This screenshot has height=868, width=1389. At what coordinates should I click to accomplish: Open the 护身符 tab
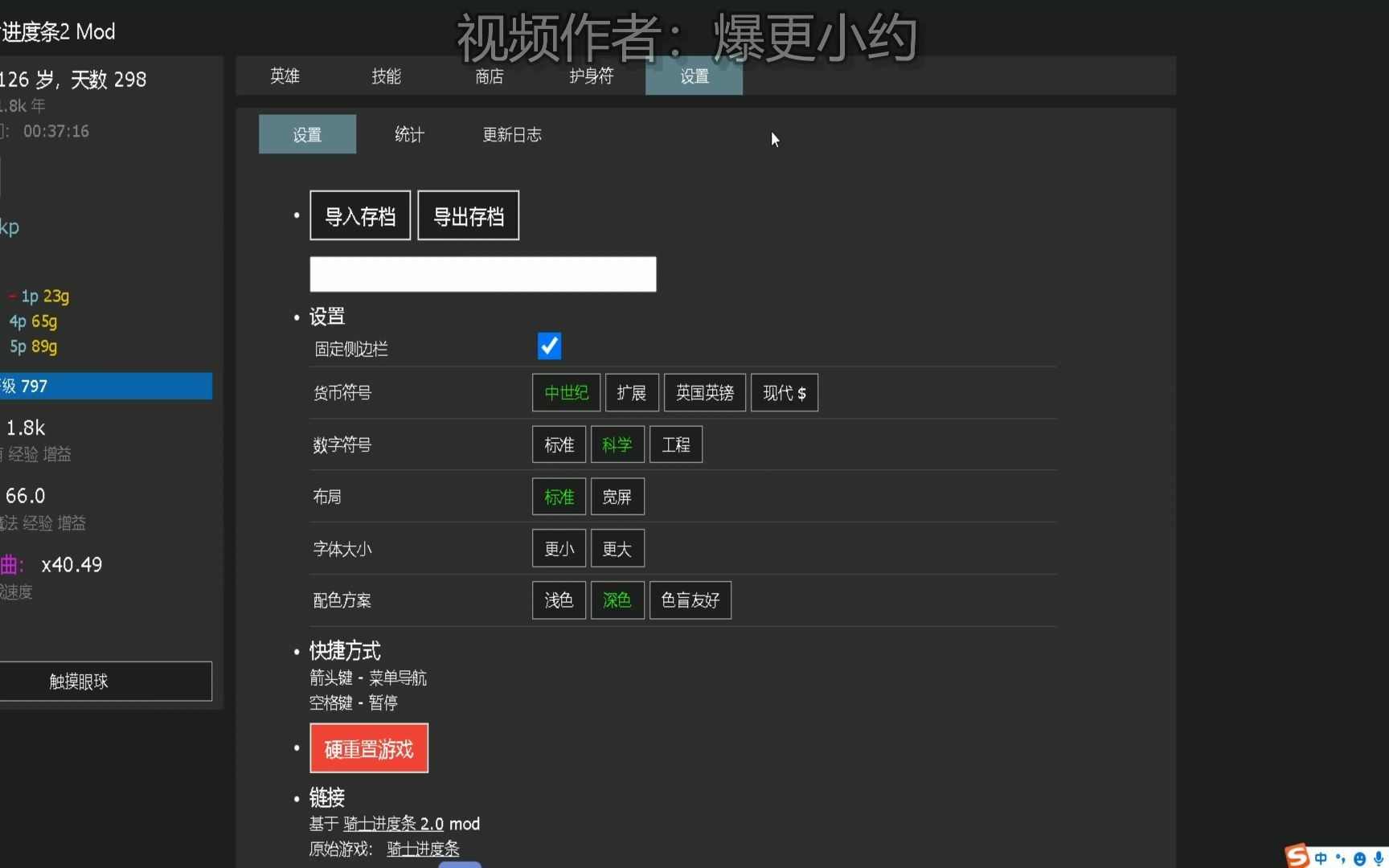[x=592, y=76]
